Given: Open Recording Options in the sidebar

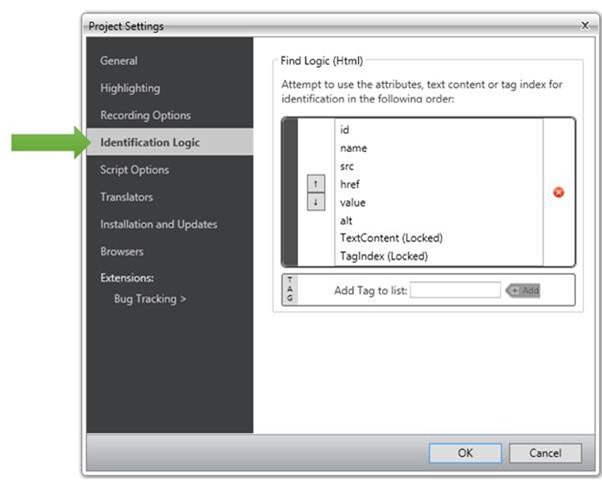Looking at the screenshot, I should [x=145, y=115].
